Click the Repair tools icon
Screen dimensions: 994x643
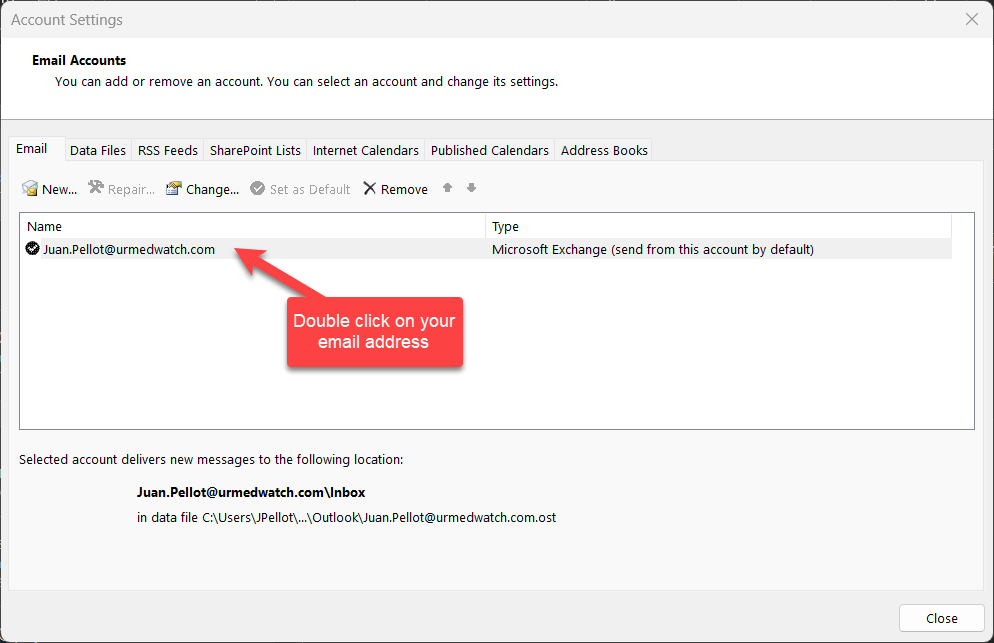(96, 188)
